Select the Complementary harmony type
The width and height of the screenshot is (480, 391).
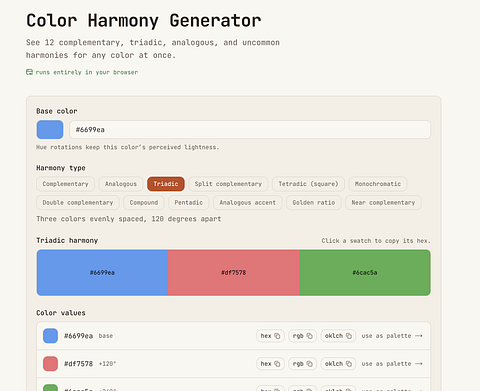click(x=65, y=184)
